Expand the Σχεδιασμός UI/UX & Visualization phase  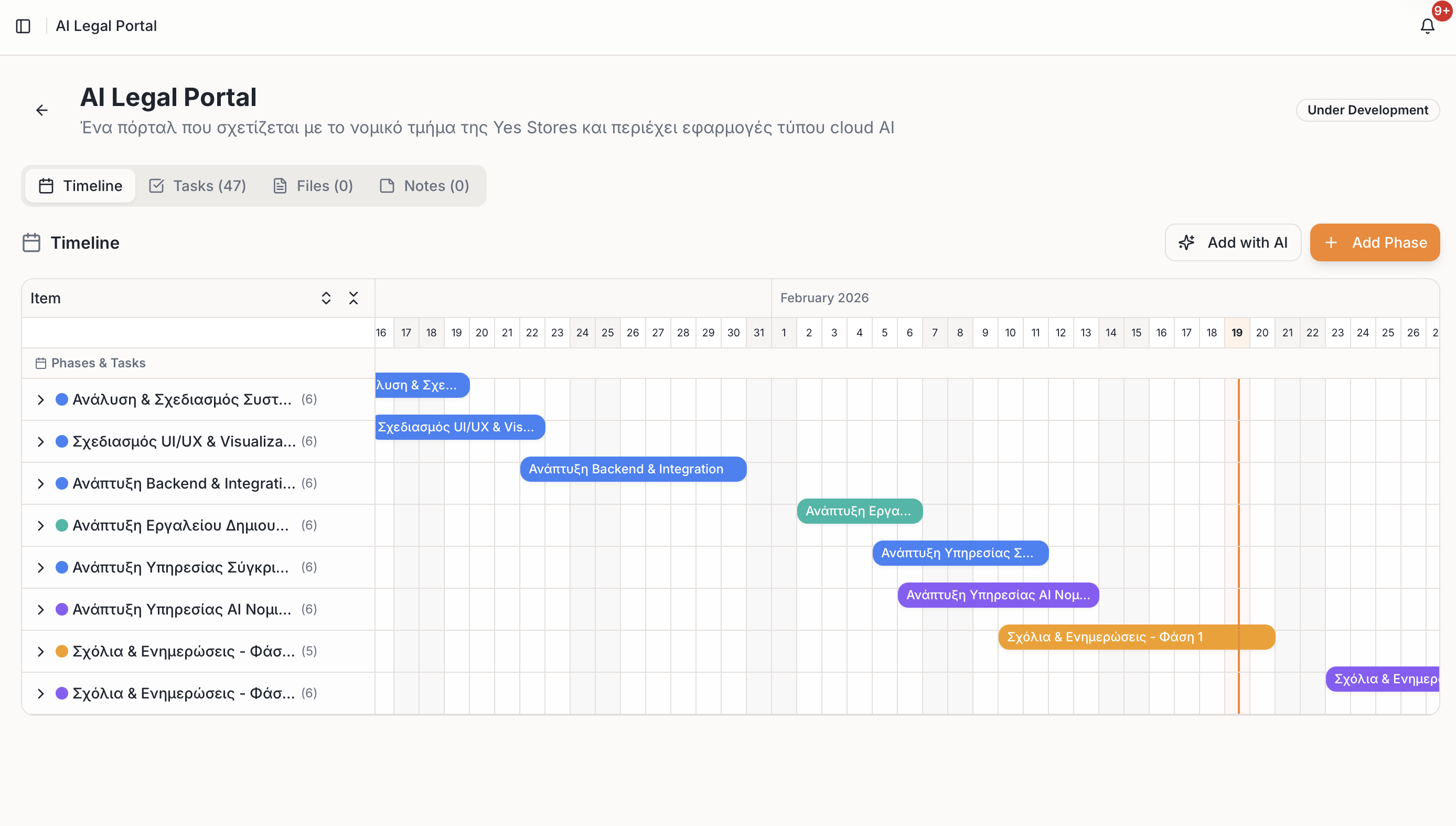tap(40, 441)
